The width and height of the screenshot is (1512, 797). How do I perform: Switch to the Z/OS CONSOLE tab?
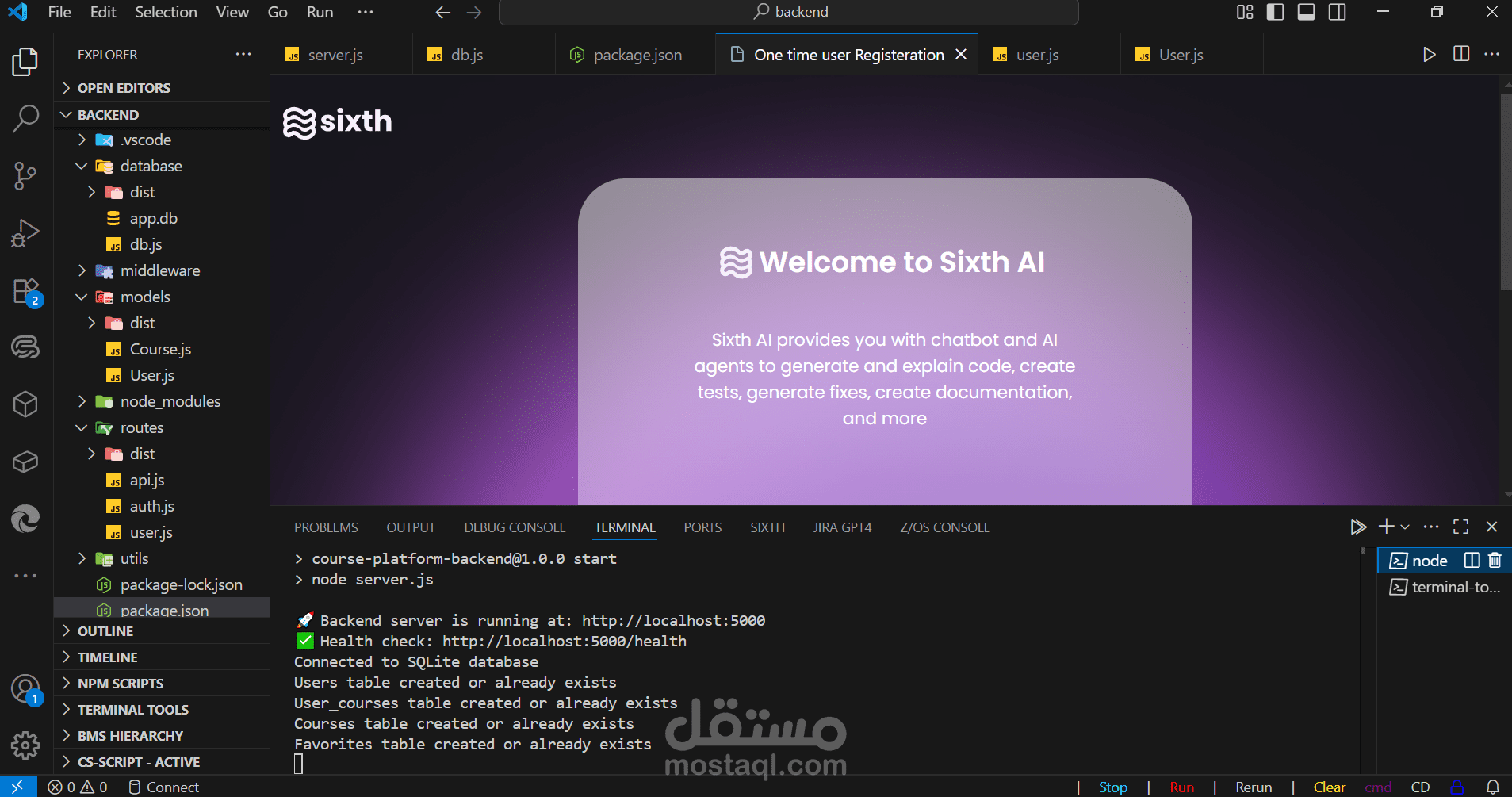945,527
